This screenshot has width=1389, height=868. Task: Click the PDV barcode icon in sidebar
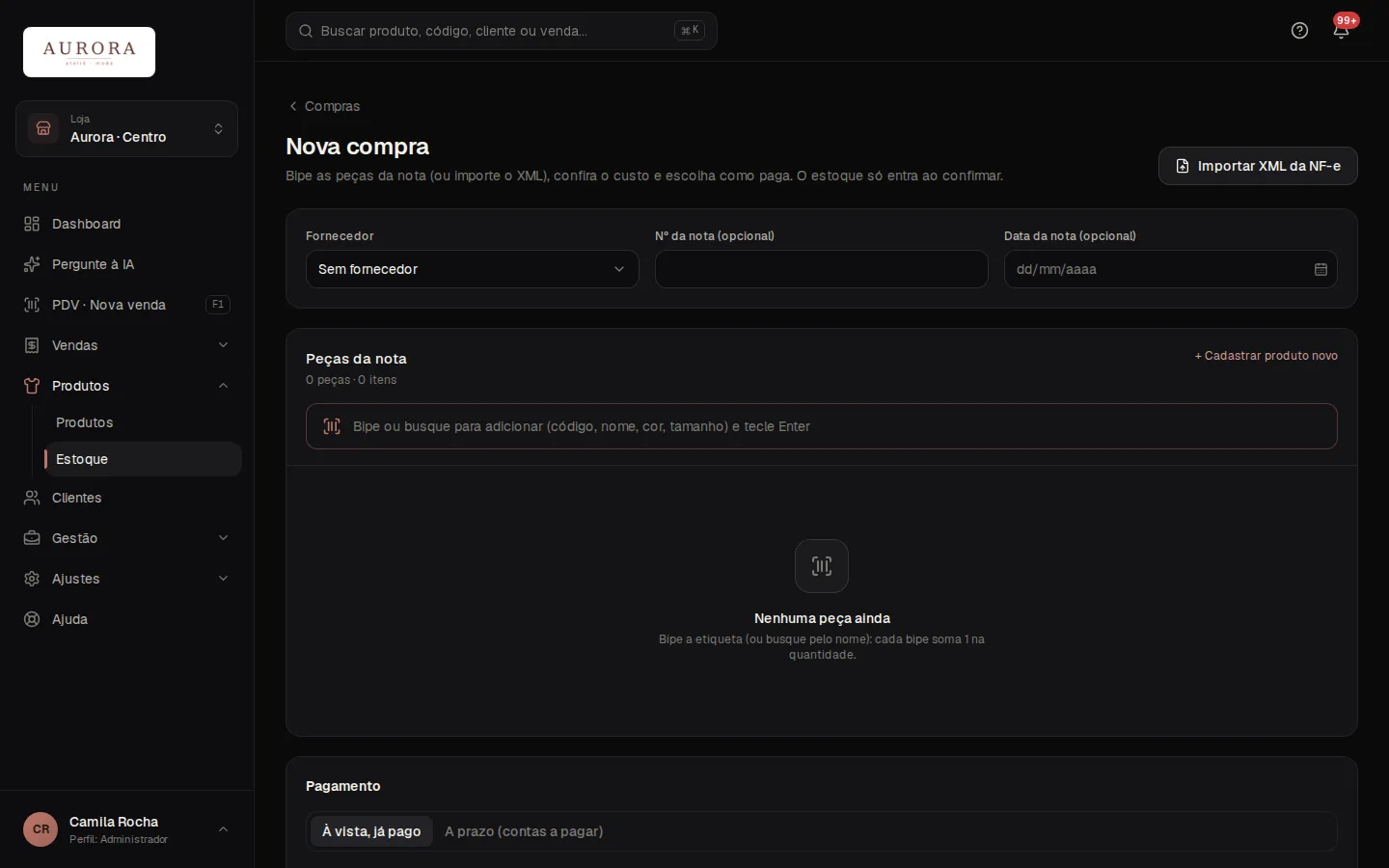(x=32, y=305)
